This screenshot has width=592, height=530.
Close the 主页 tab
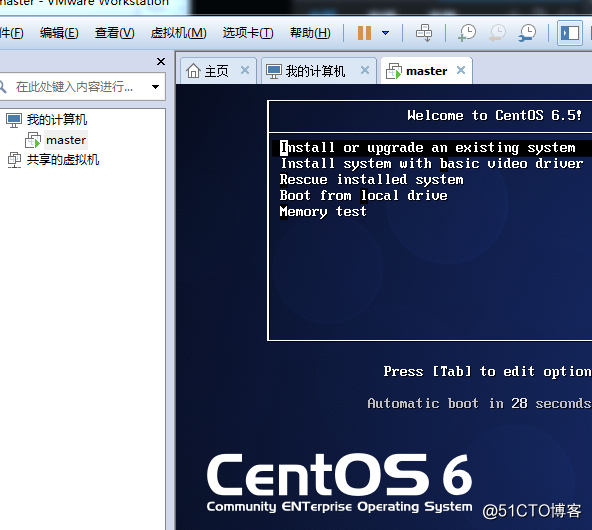click(245, 70)
